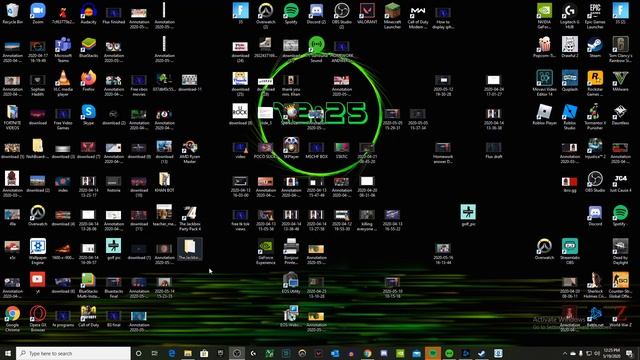Open the Flux draft file
Screen dimensions: 640x360
pyautogui.click(x=493, y=150)
